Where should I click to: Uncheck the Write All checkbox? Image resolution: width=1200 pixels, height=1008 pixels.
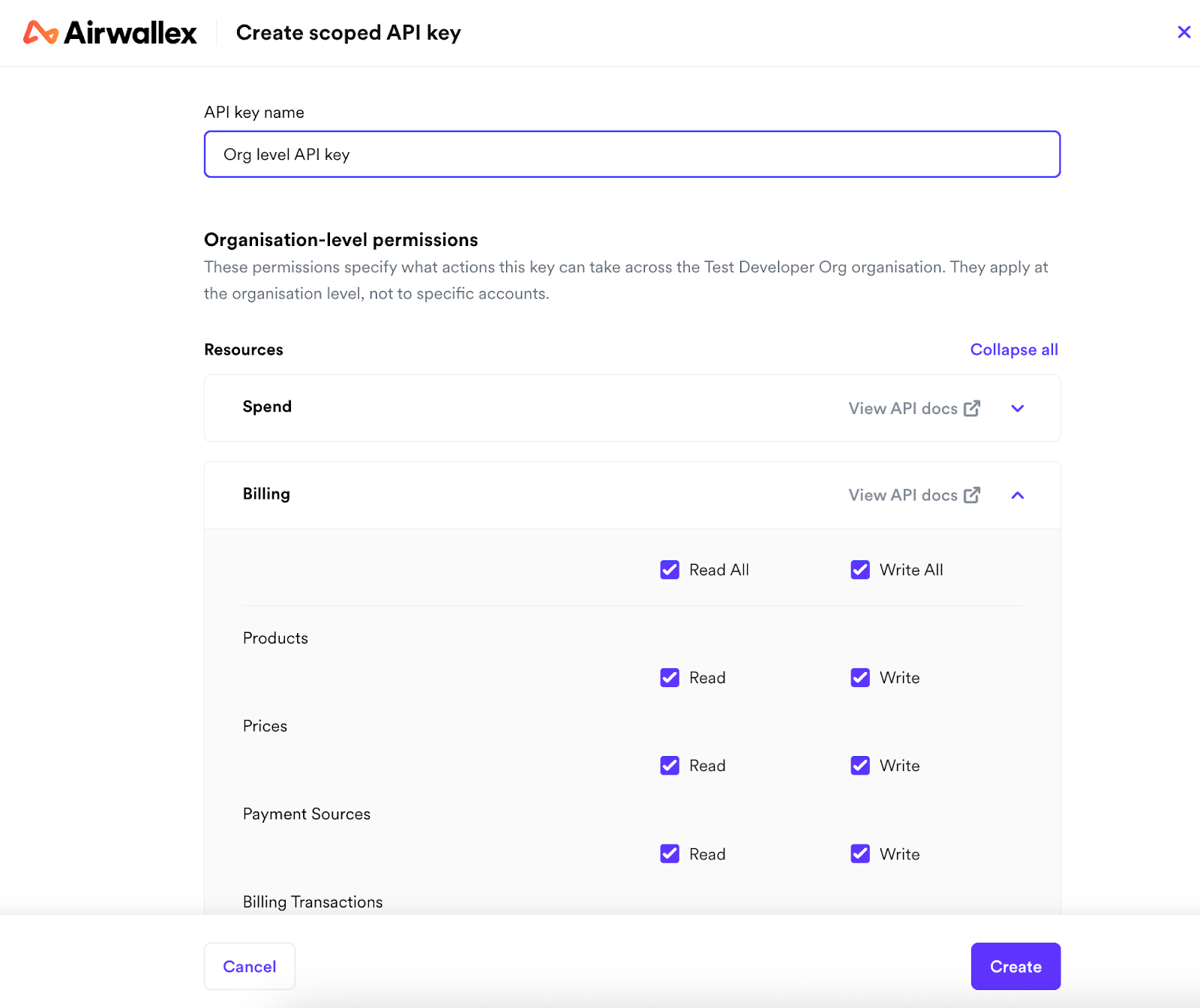[x=860, y=570]
